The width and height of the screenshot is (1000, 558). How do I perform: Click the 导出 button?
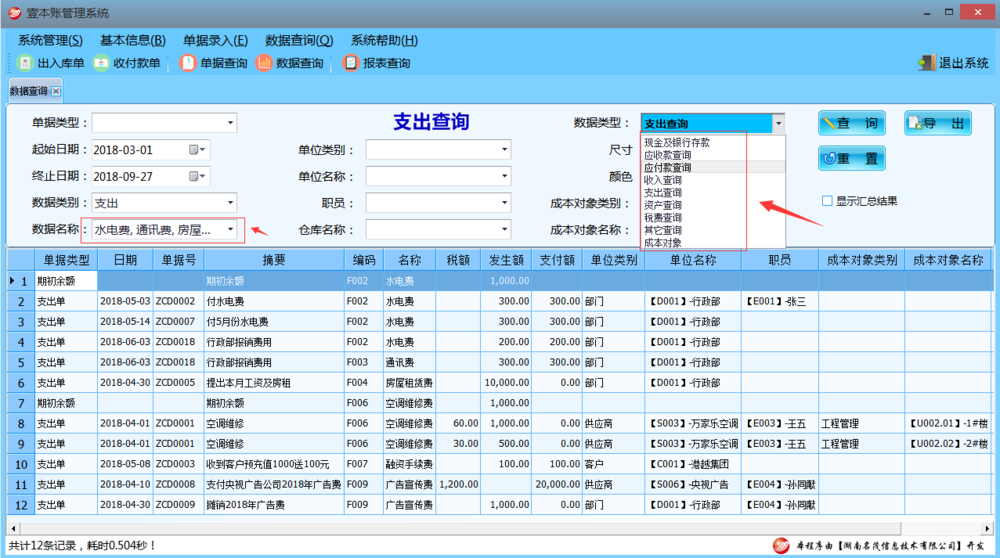click(938, 123)
